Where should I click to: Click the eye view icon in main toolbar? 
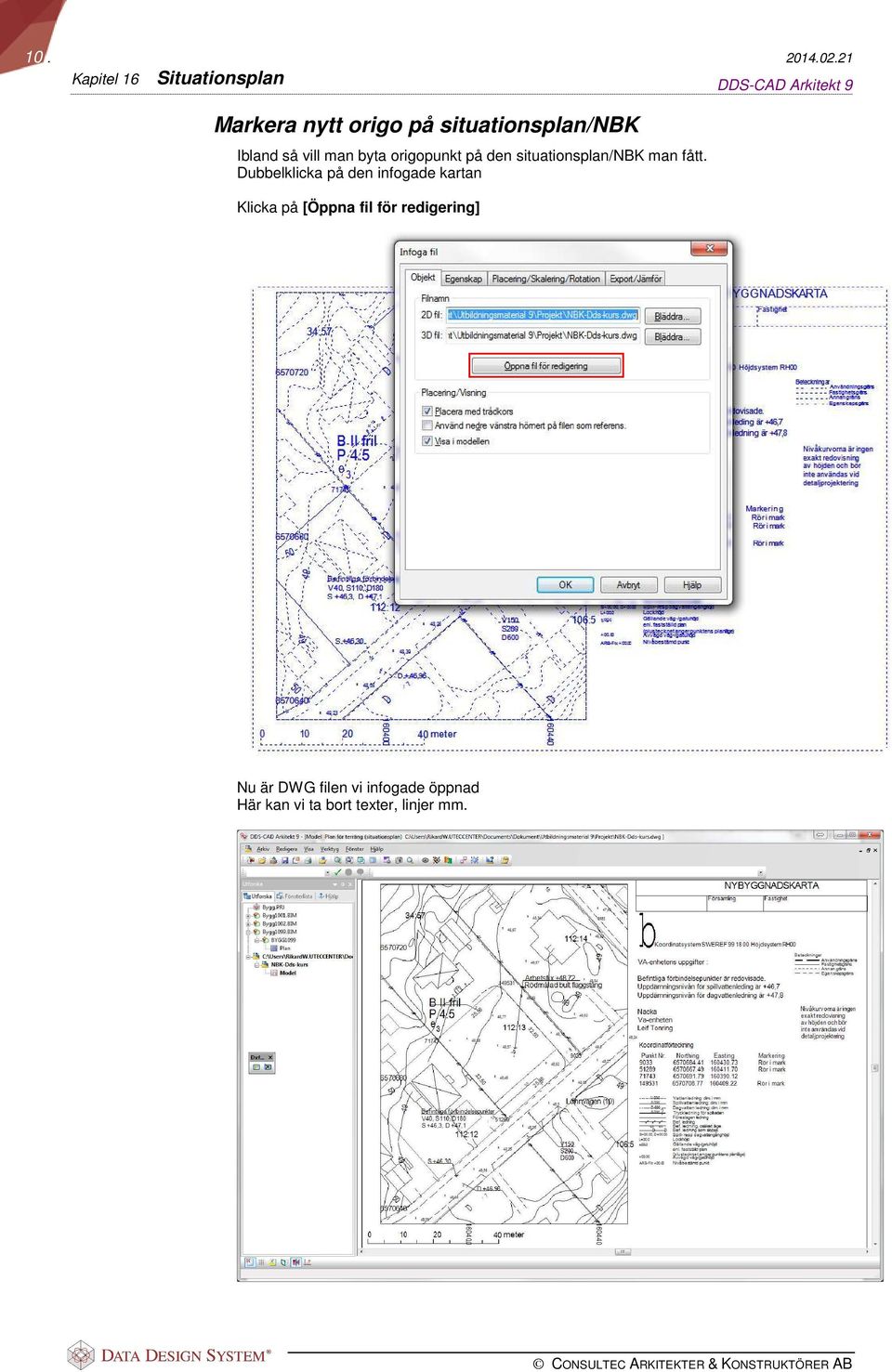pos(426,860)
